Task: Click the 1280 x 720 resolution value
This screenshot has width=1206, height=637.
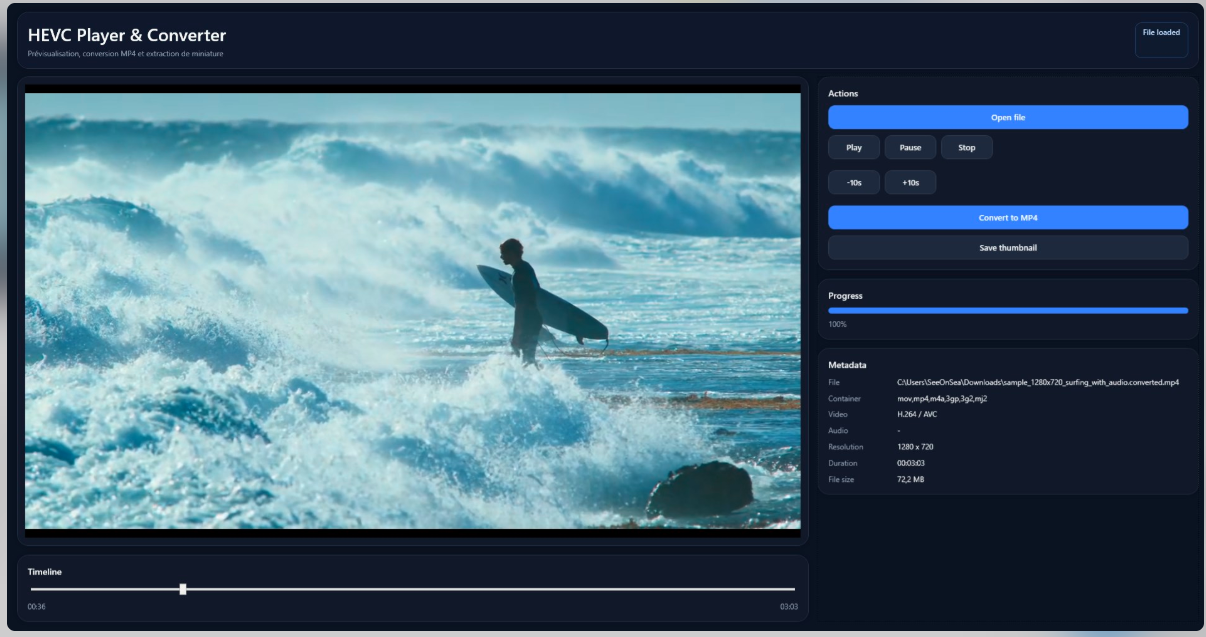Action: tap(915, 447)
